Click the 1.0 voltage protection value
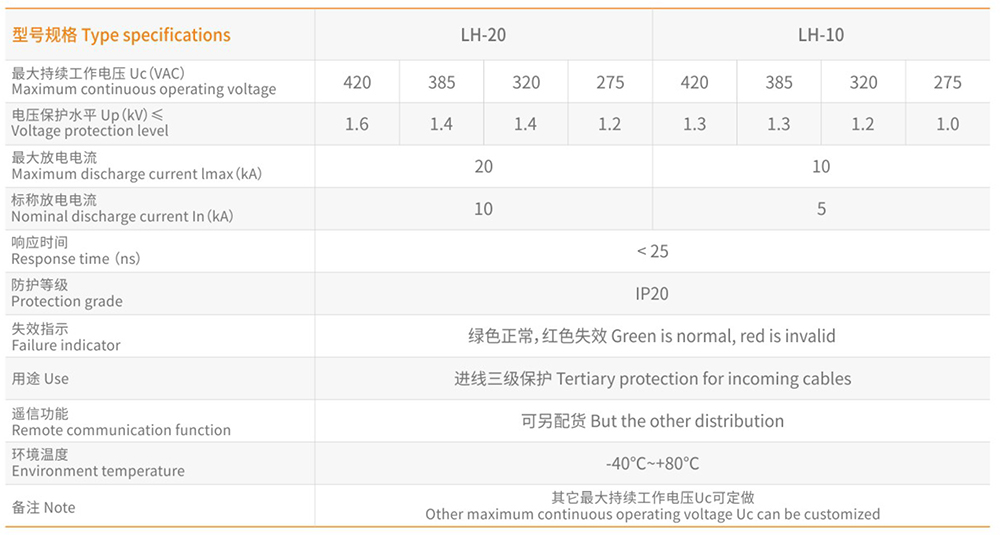The width and height of the screenshot is (1000, 537). [947, 124]
